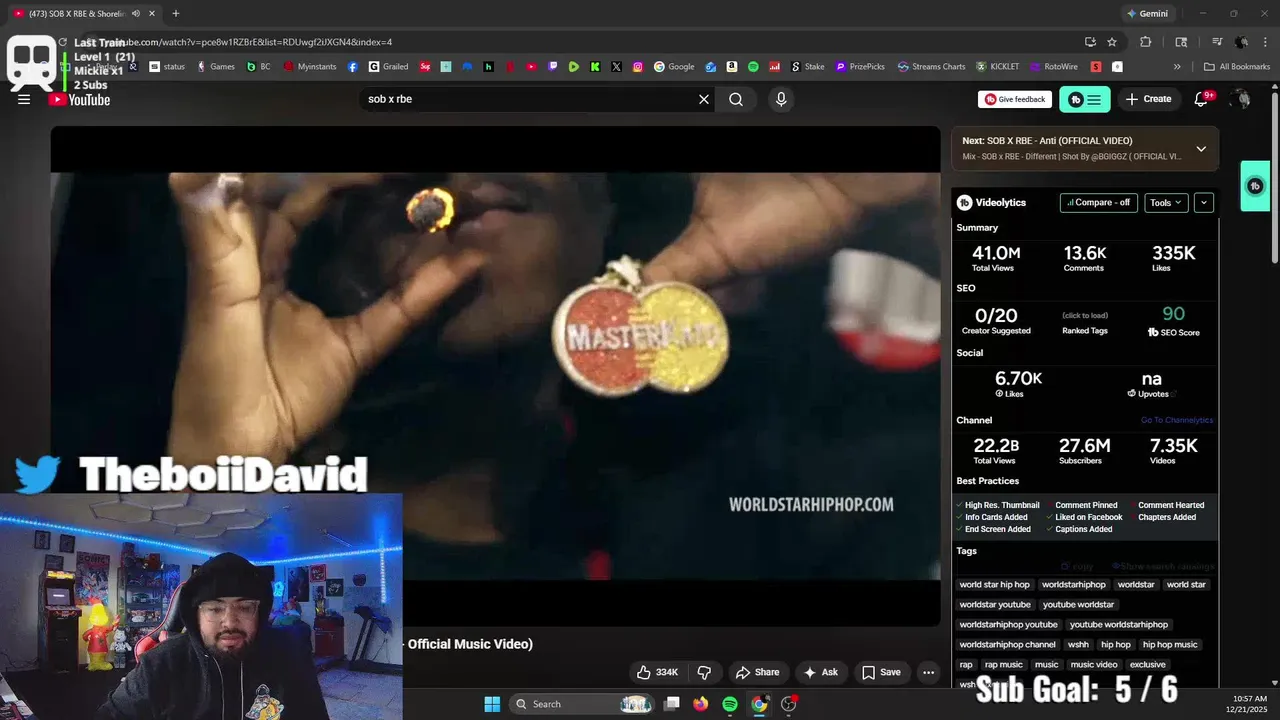Expand the Next video playlist panel
1280x720 pixels.
pos(1201,149)
